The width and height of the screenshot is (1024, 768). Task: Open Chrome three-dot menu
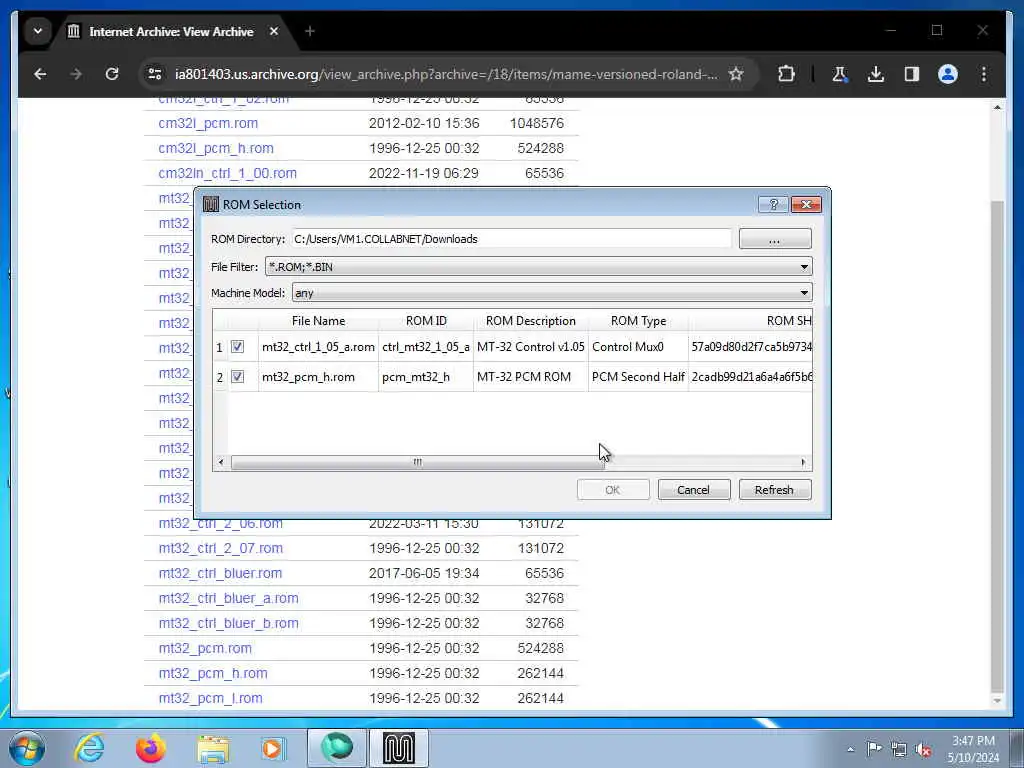pyautogui.click(x=984, y=74)
